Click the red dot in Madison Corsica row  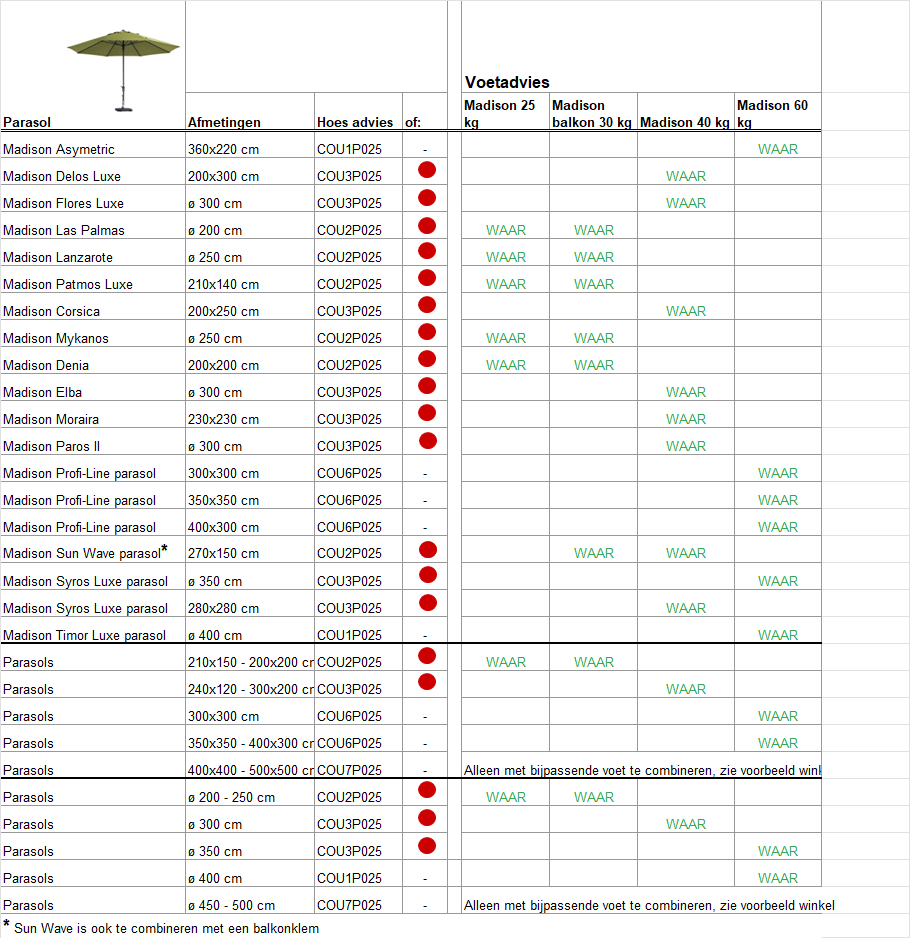[427, 304]
